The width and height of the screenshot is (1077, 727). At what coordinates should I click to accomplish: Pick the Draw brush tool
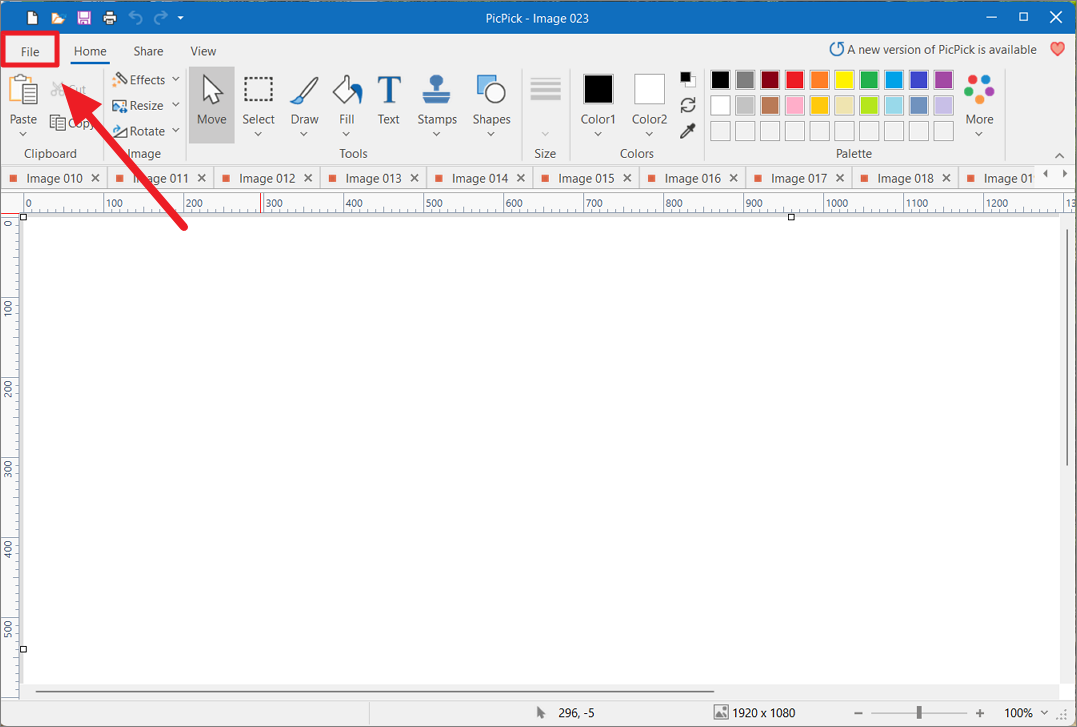point(304,100)
